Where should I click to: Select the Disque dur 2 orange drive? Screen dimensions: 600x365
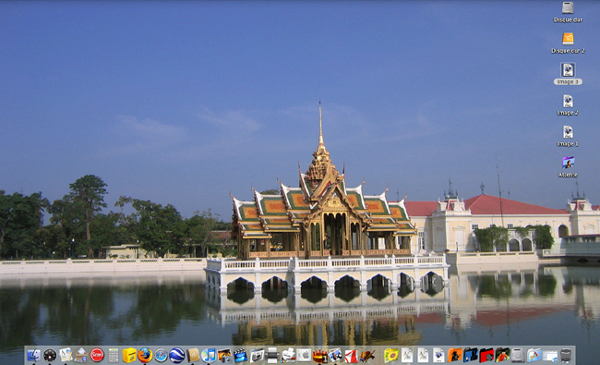point(568,43)
